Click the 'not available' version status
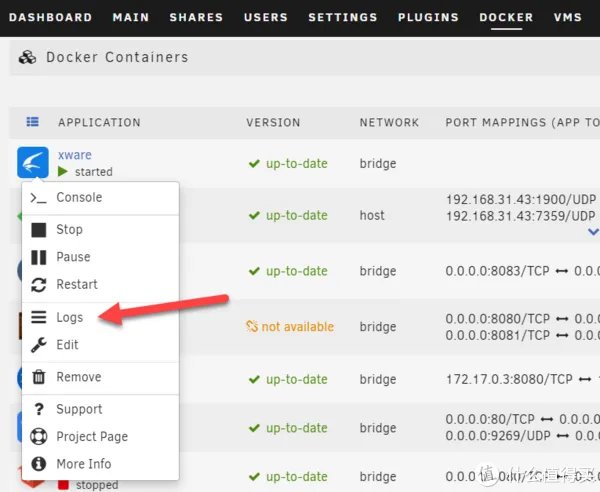600x492 pixels. [290, 326]
